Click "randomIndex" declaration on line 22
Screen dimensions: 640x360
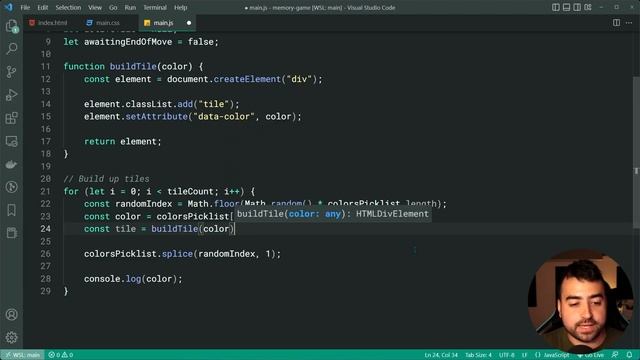(143, 204)
